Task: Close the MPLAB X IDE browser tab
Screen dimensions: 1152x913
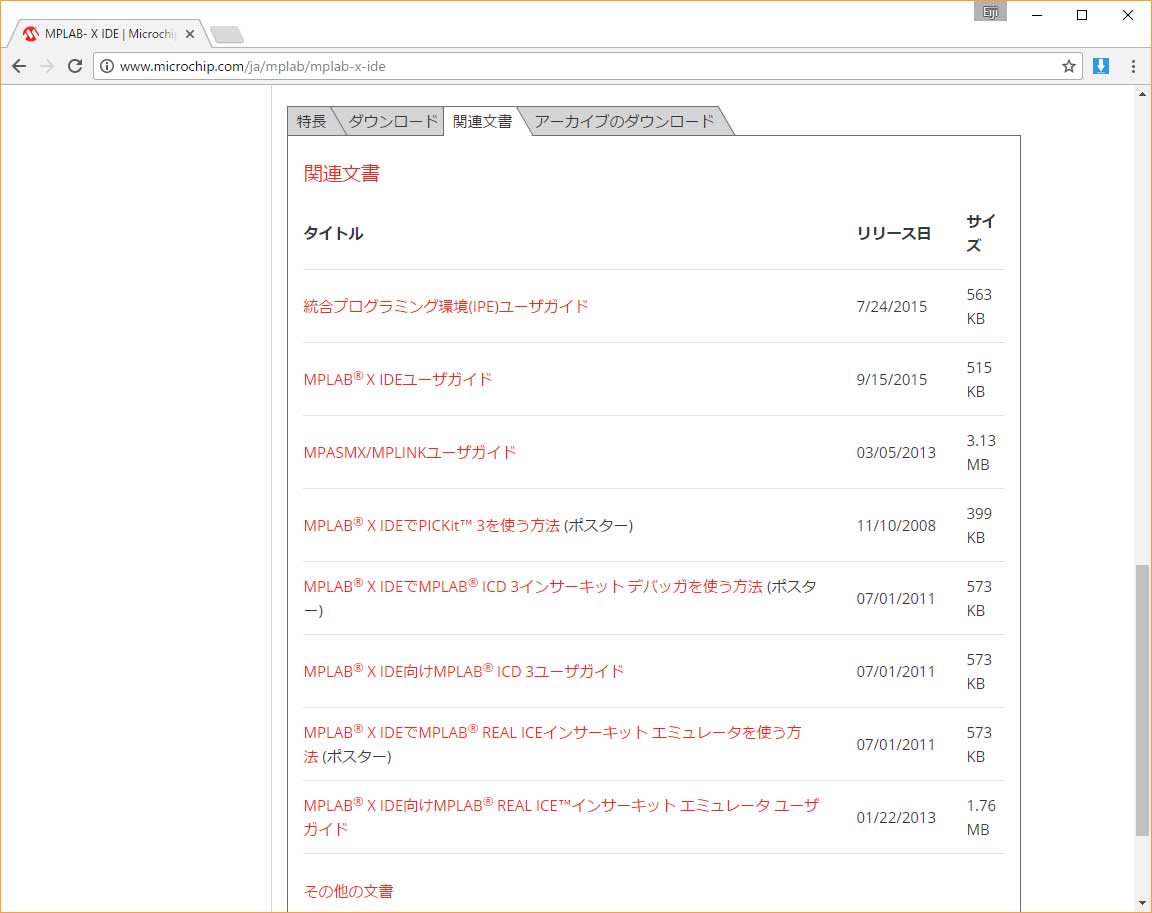Action: (190, 34)
